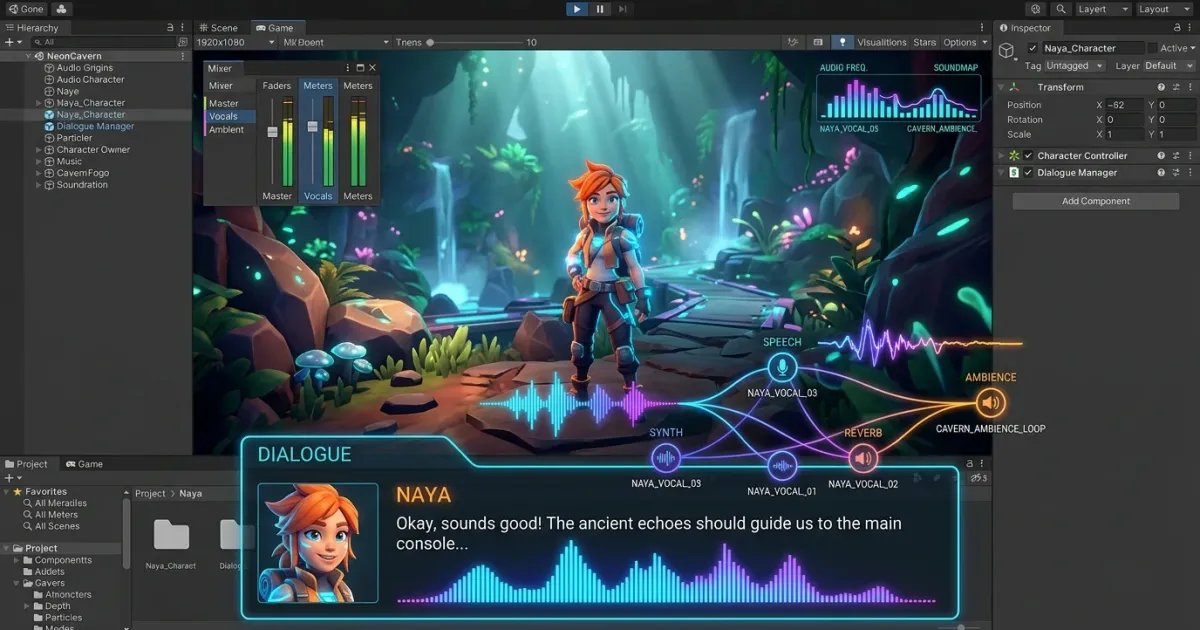
Task: Click the Stars button in Game toolbar
Action: click(925, 42)
